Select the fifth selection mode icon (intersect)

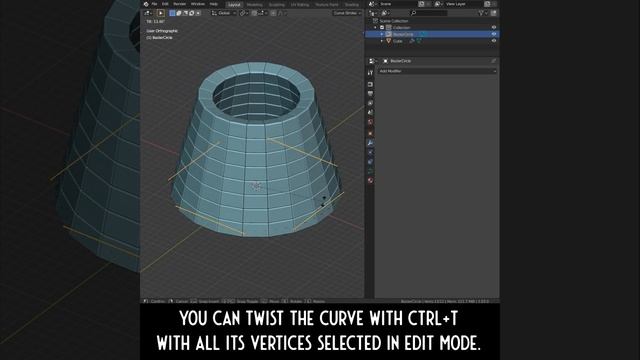click(198, 13)
